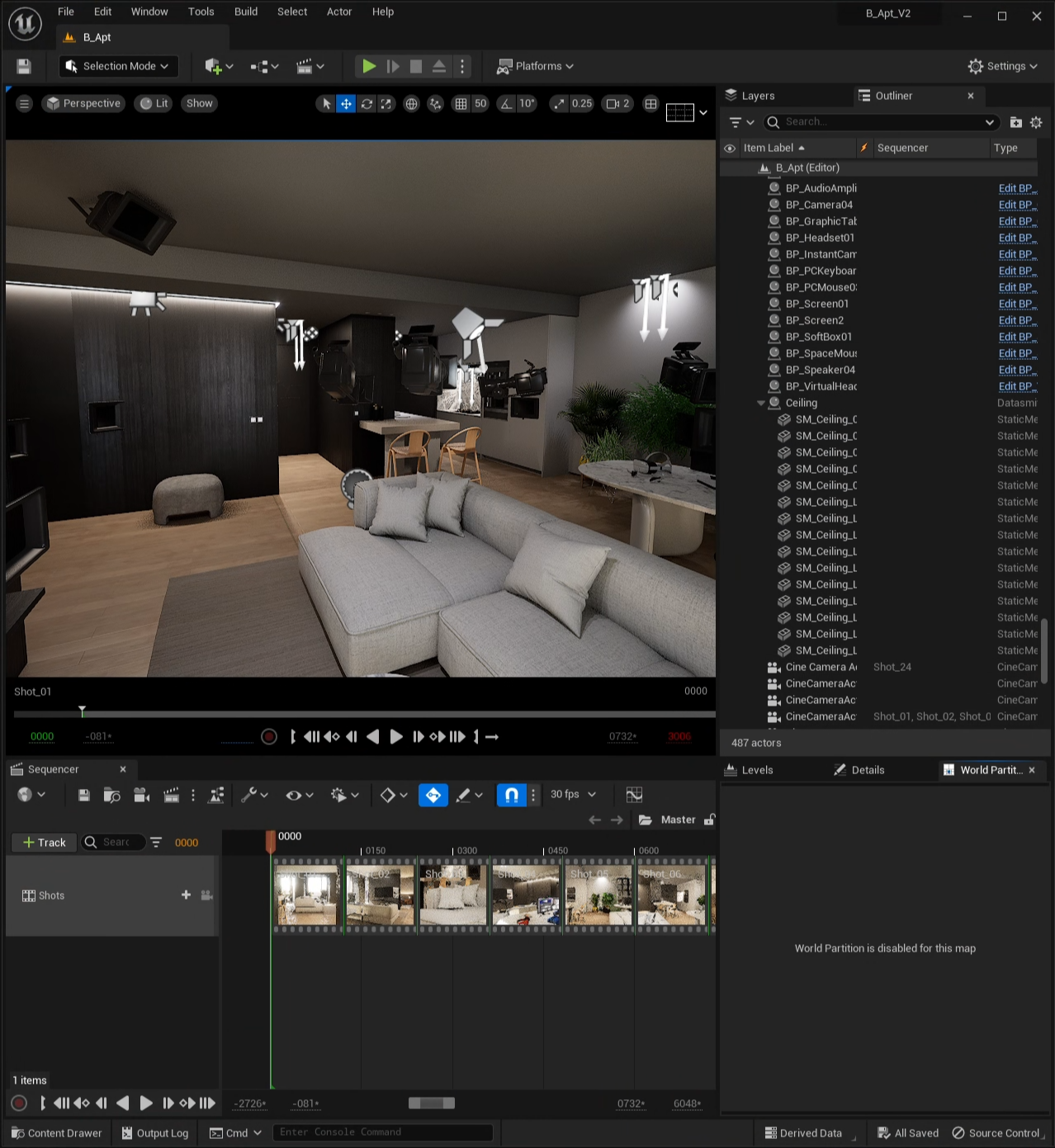Click Edit BP link for BP_Speaker04
Screen dimensions: 1055x1148
1017,370
